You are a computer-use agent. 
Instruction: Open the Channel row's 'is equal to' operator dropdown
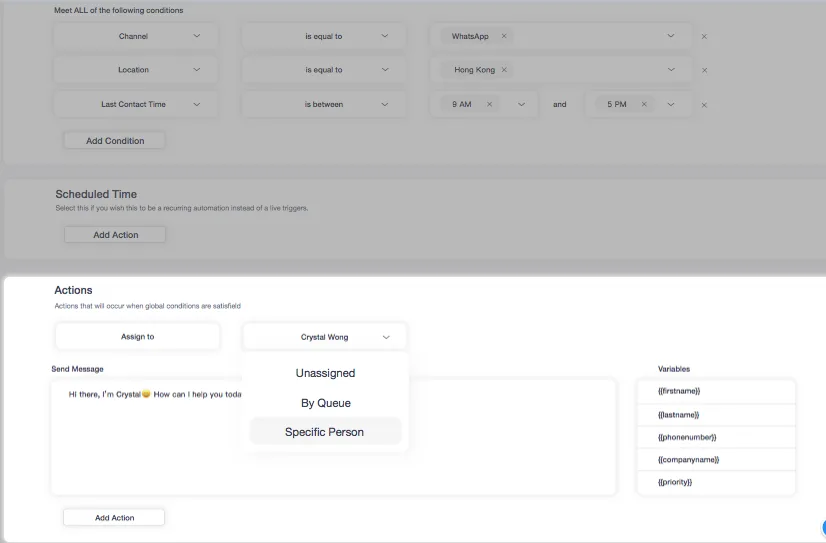click(x=323, y=36)
